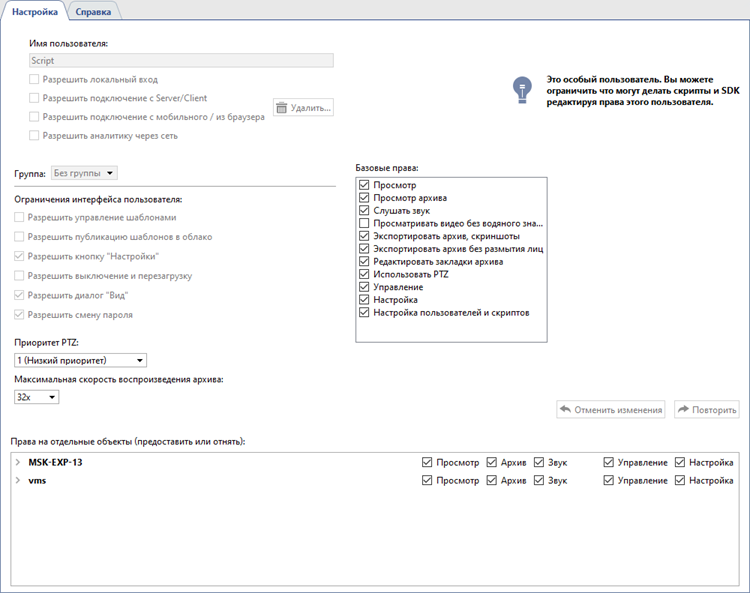
Task: Enable viewing video without watermark checkbox
Action: tap(364, 223)
